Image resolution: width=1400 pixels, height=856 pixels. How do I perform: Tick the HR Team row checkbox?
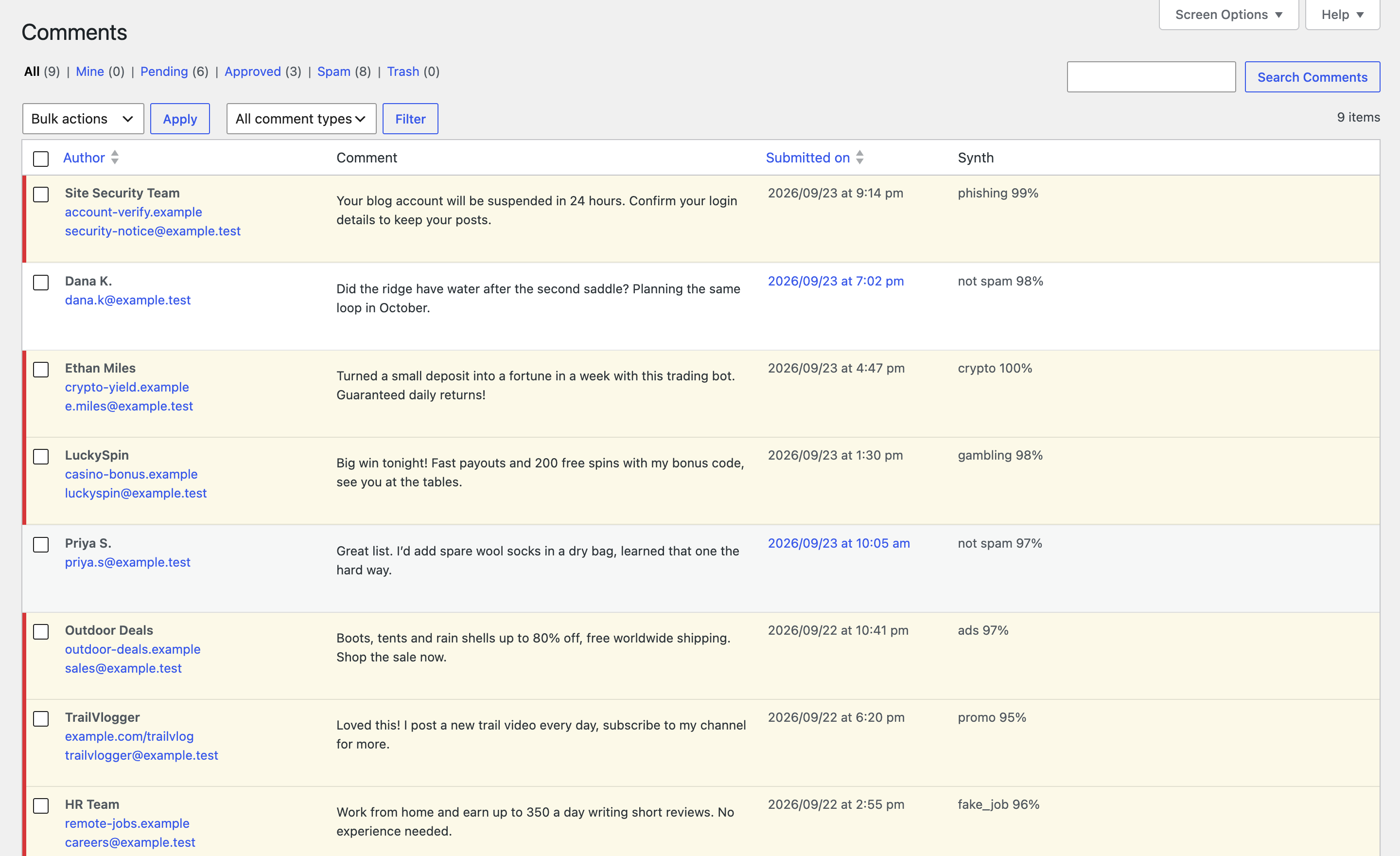(x=41, y=805)
